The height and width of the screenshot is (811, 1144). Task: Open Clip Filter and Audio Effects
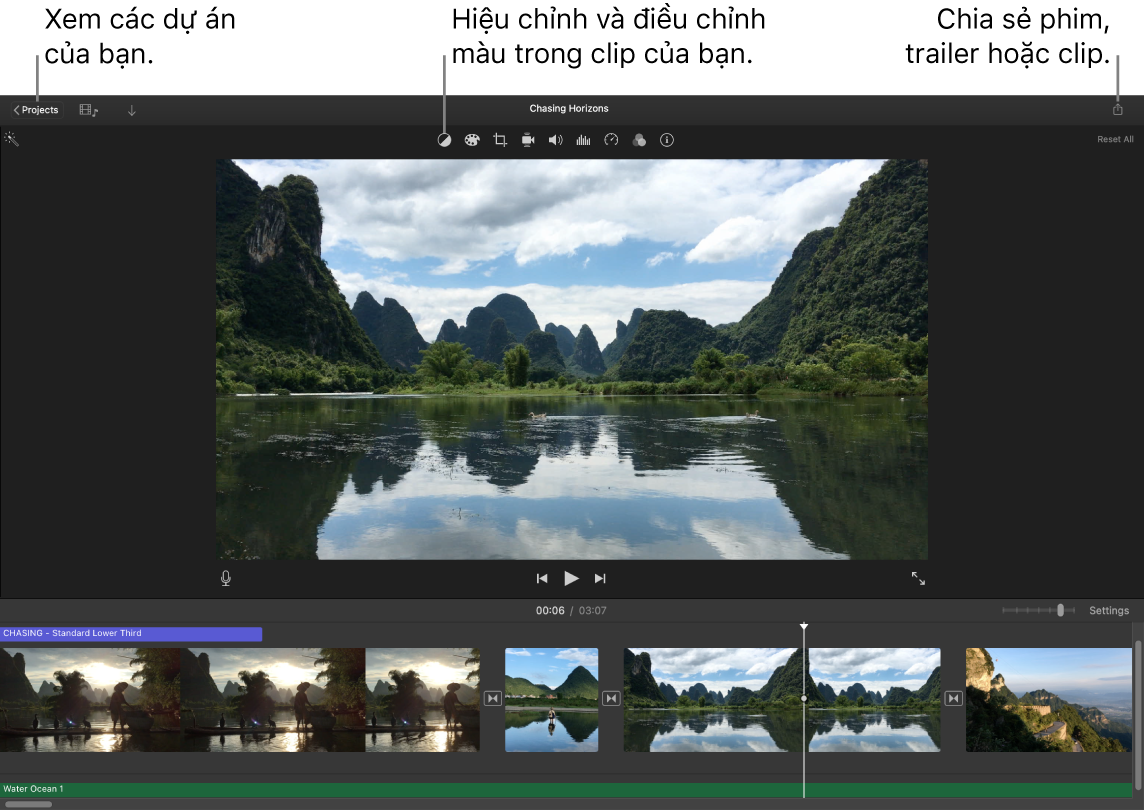pos(639,140)
